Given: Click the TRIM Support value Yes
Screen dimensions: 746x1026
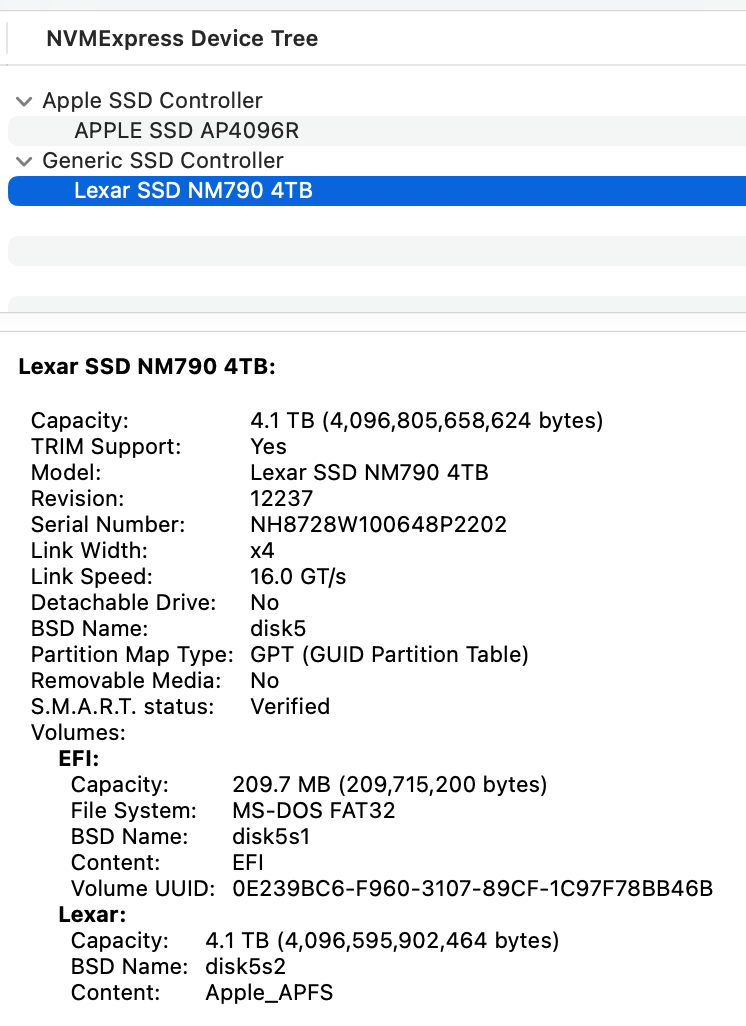Looking at the screenshot, I should (268, 446).
